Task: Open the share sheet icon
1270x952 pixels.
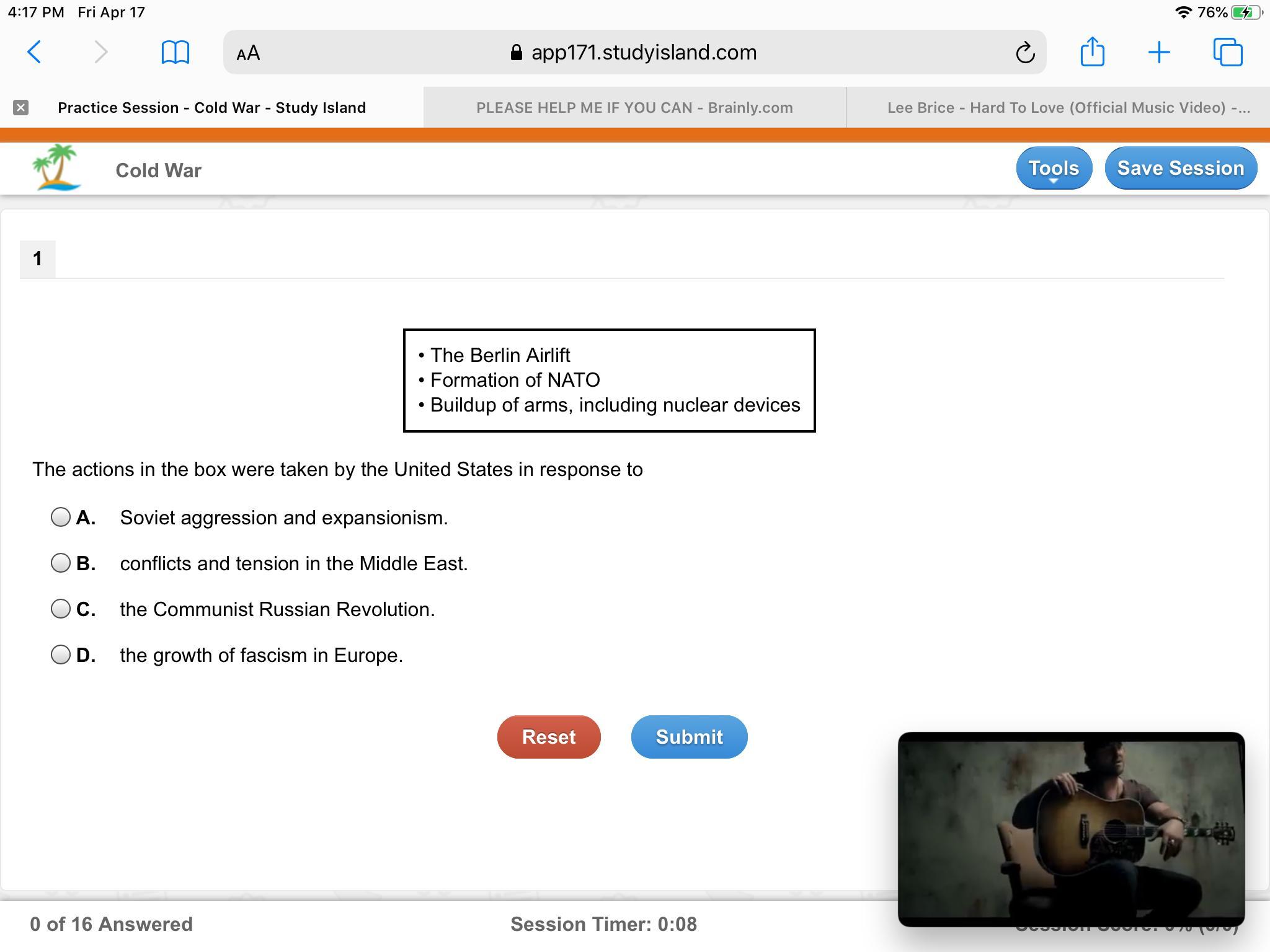Action: pyautogui.click(x=1092, y=51)
